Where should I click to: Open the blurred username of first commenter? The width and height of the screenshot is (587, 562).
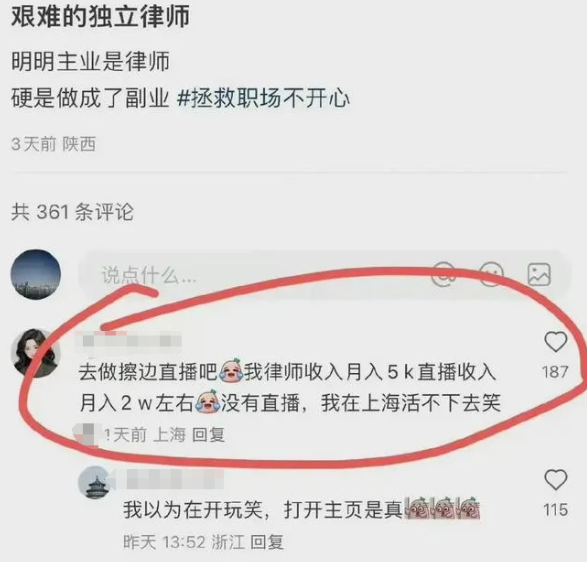pyautogui.click(x=128, y=341)
